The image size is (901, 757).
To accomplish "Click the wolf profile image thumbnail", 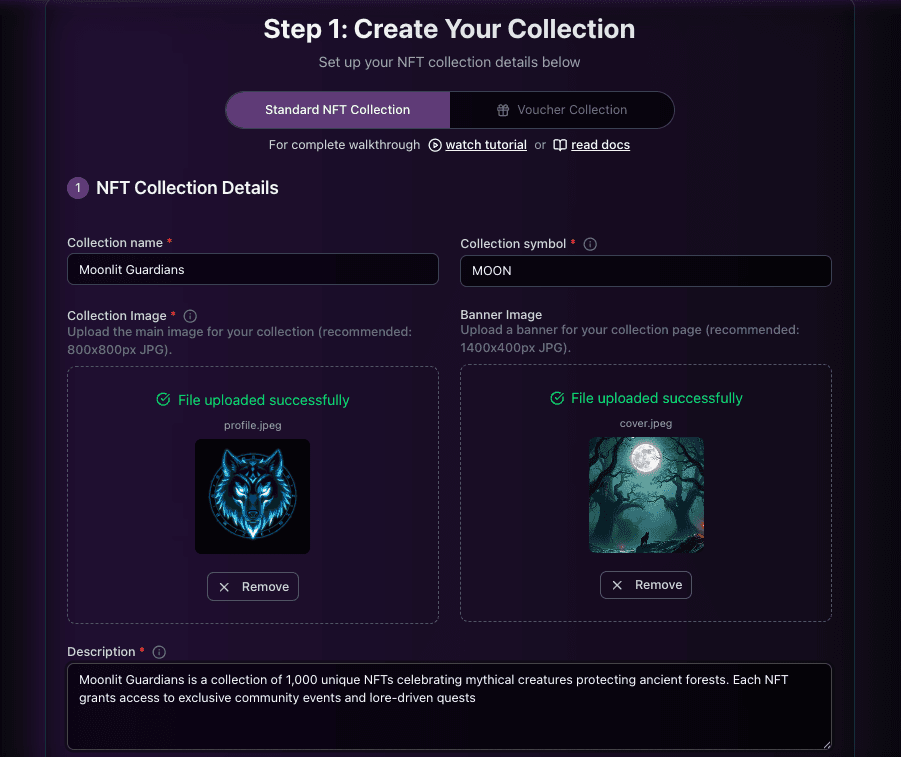I will click(252, 496).
